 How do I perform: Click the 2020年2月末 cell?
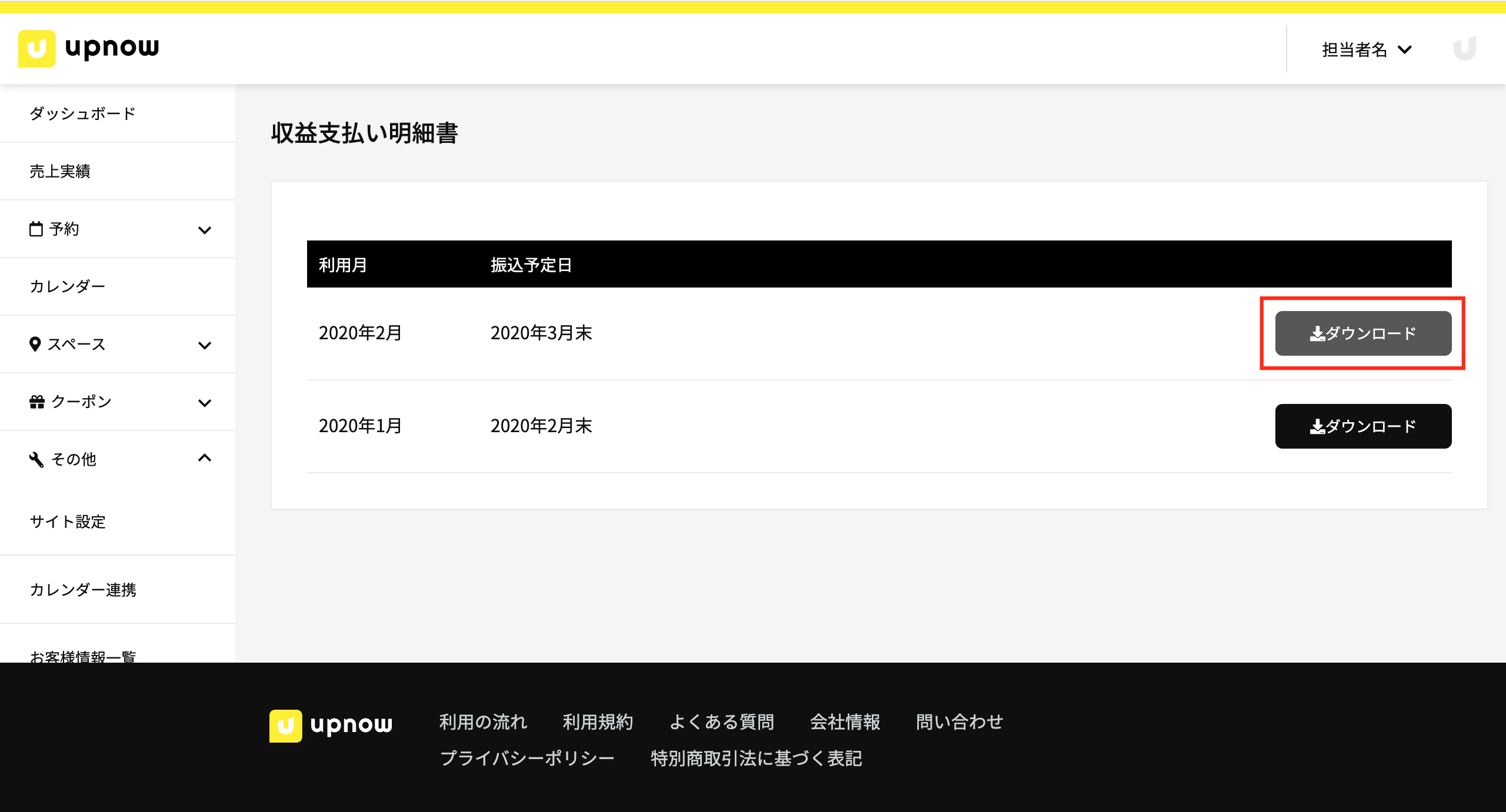pyautogui.click(x=541, y=426)
